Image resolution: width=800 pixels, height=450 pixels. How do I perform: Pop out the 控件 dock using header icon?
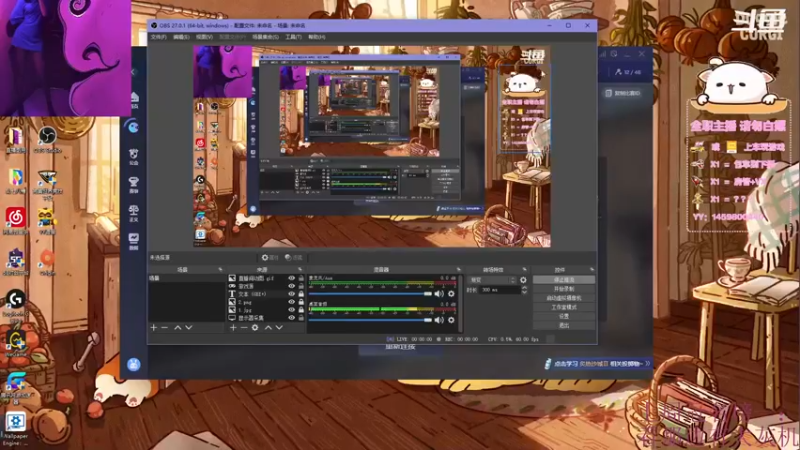coord(592,269)
